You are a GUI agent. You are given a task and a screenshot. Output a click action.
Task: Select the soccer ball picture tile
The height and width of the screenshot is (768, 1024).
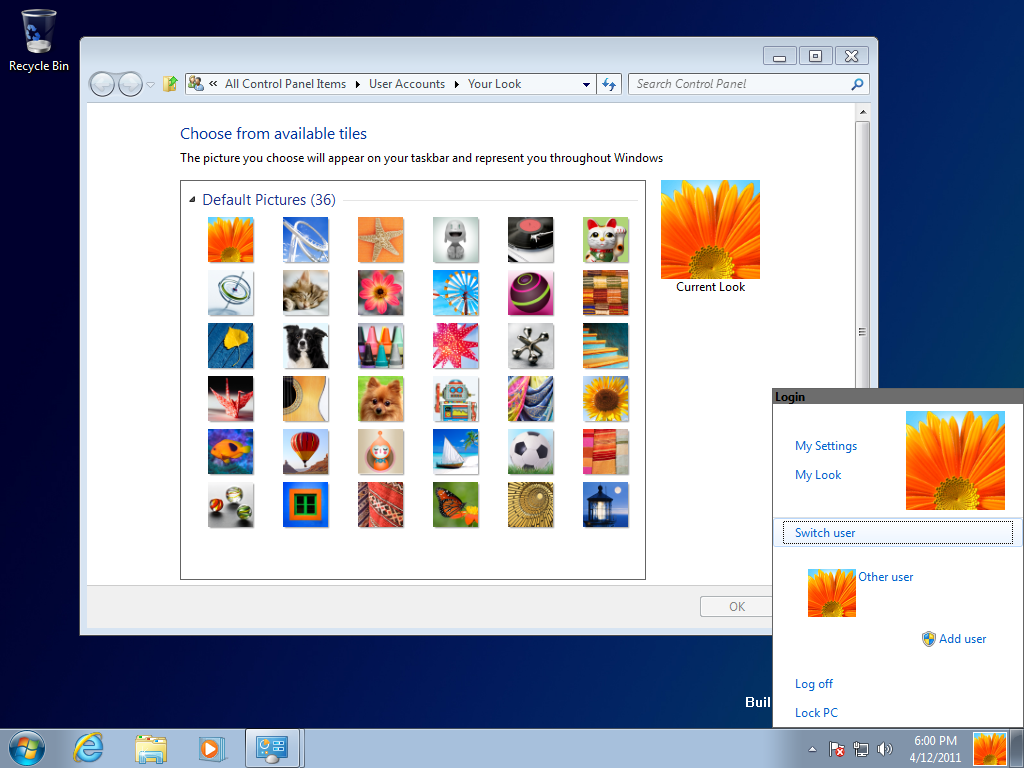530,451
